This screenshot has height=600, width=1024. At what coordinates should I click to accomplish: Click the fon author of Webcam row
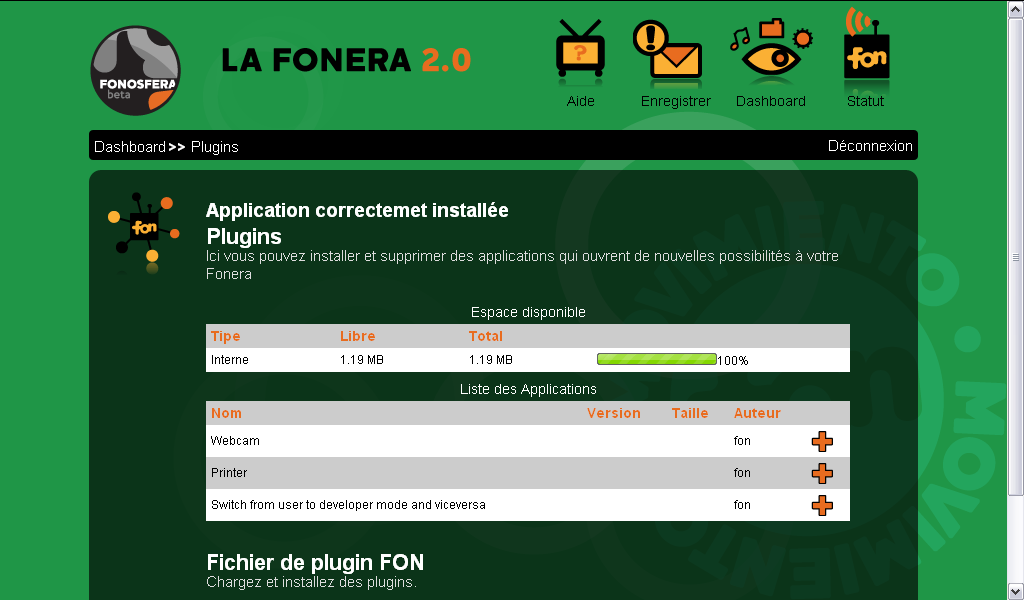(x=742, y=441)
